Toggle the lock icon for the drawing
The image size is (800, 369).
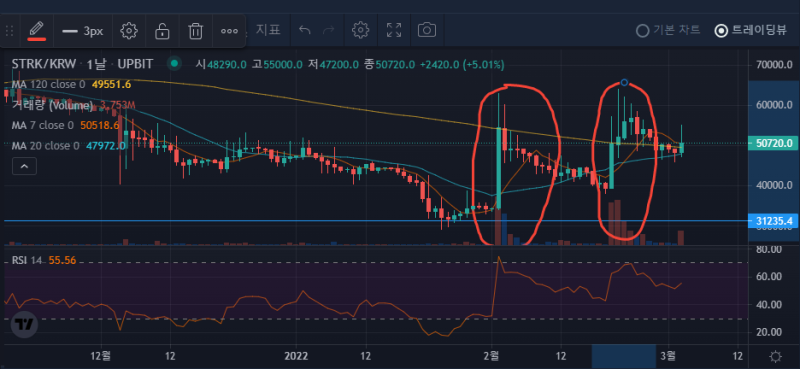(162, 31)
